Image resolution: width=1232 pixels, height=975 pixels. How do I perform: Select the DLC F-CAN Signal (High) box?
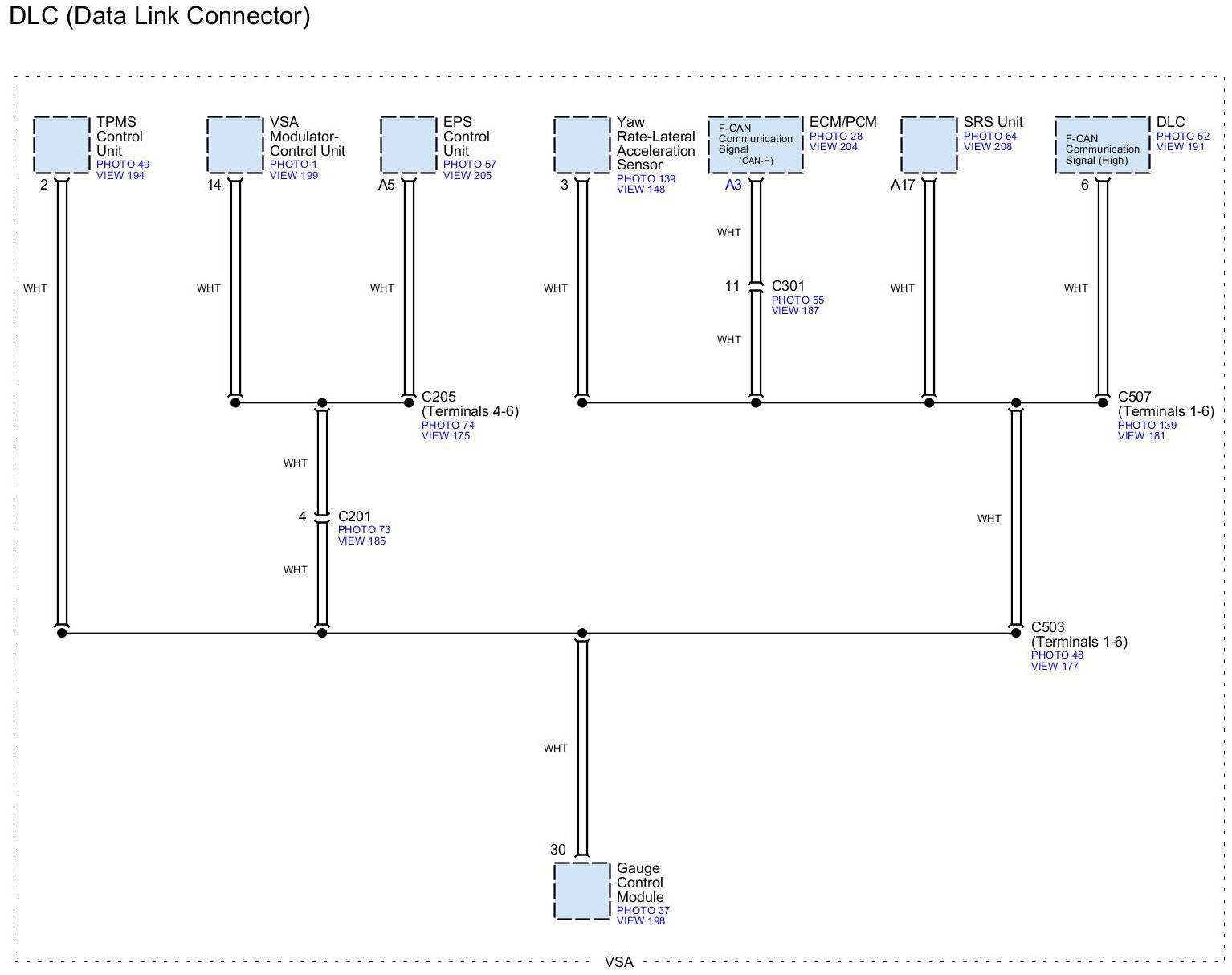coord(1102,145)
